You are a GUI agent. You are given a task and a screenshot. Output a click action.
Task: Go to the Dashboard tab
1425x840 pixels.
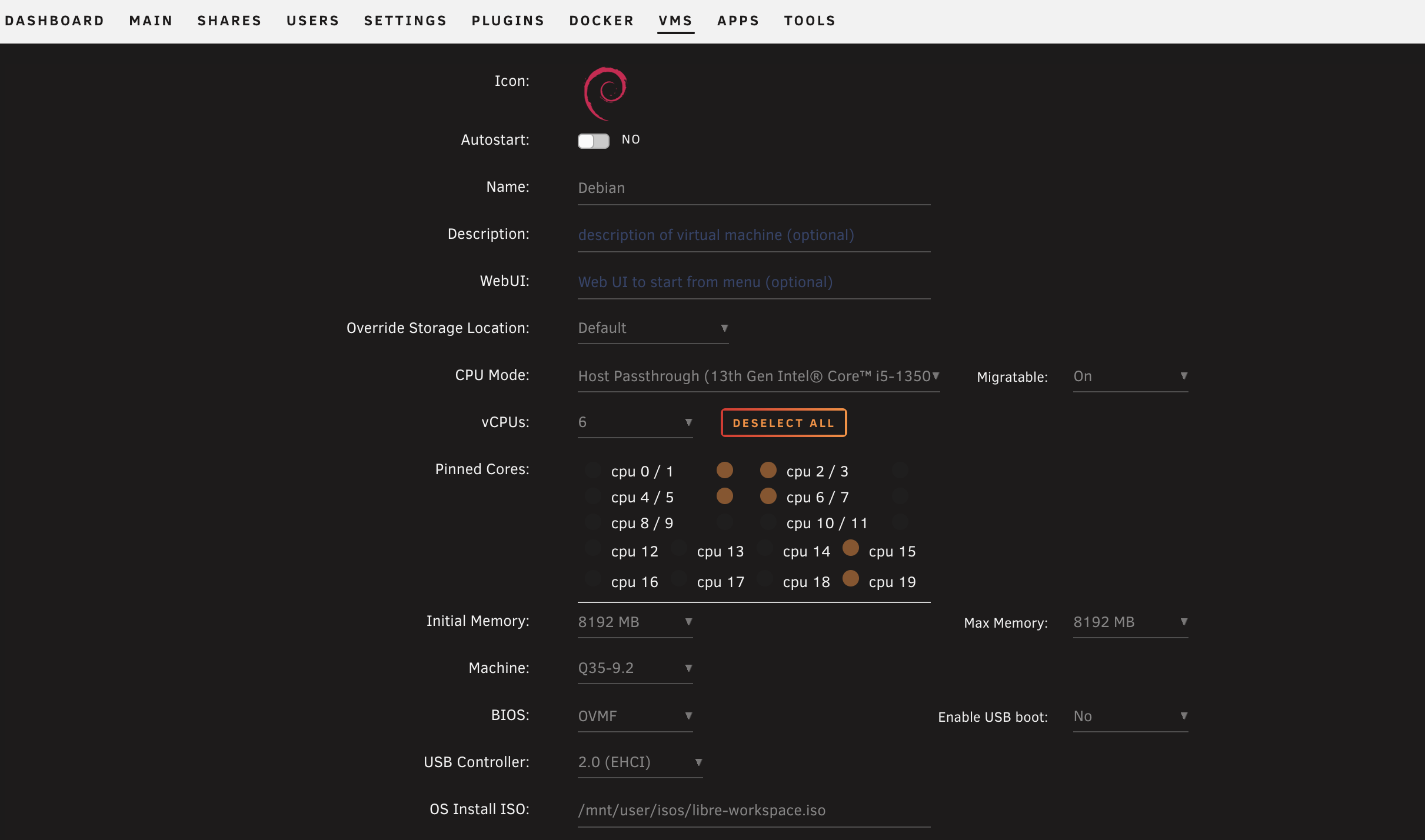pos(54,21)
